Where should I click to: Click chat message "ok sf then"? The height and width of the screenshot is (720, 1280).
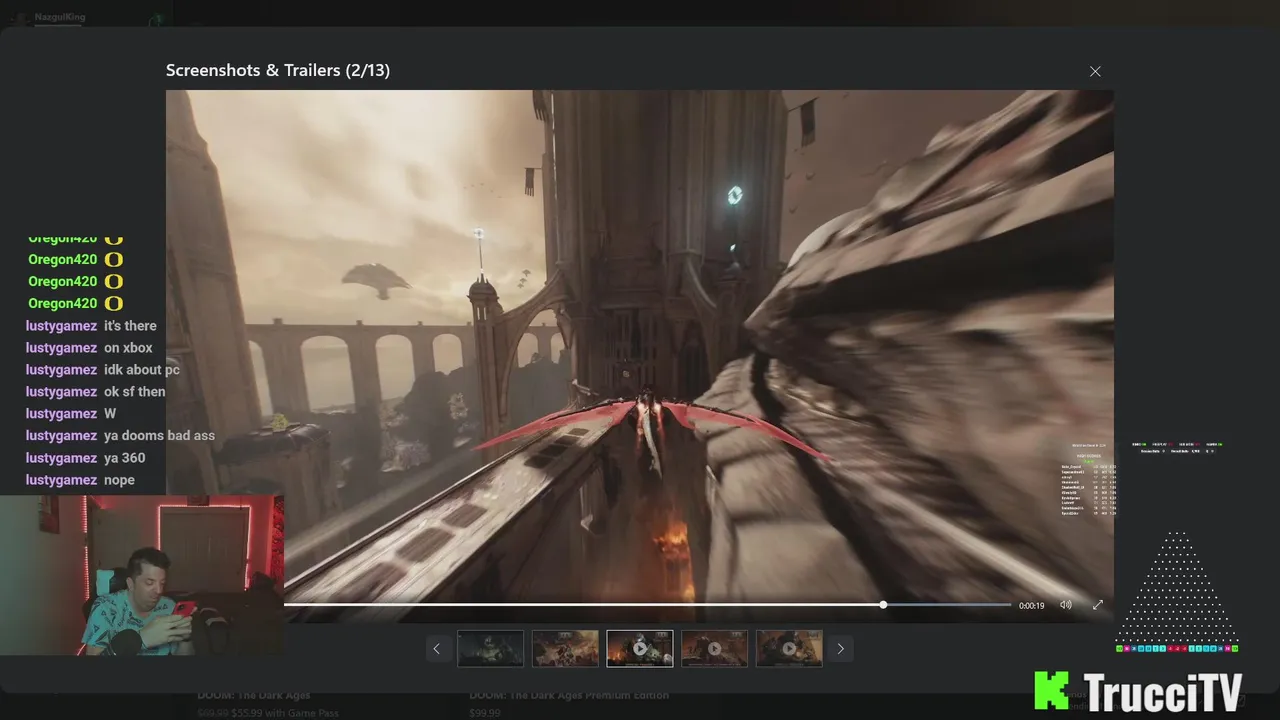pyautogui.click(x=135, y=392)
